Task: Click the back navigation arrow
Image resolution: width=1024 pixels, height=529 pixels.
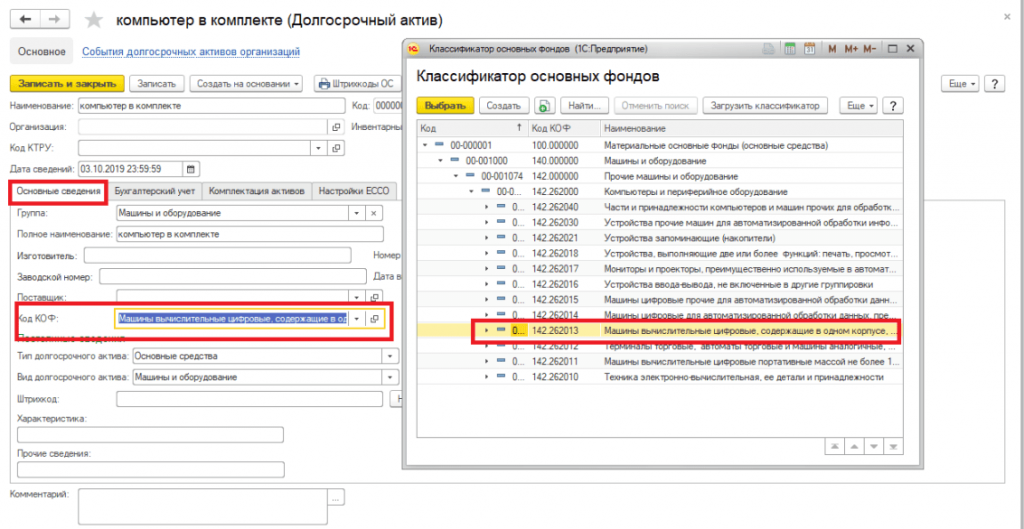Action: click(25, 20)
